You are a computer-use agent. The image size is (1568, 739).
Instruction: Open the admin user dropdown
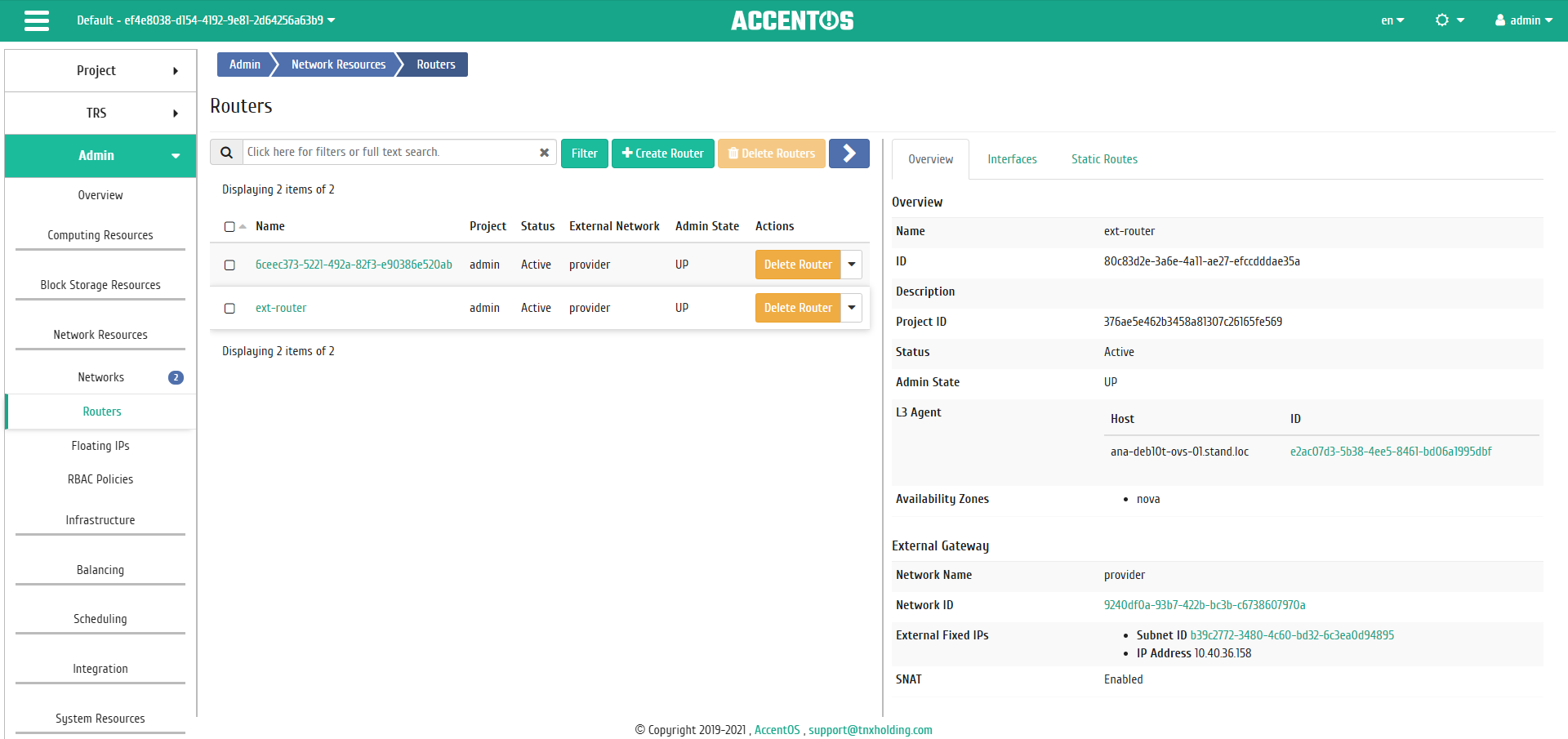click(x=1523, y=20)
